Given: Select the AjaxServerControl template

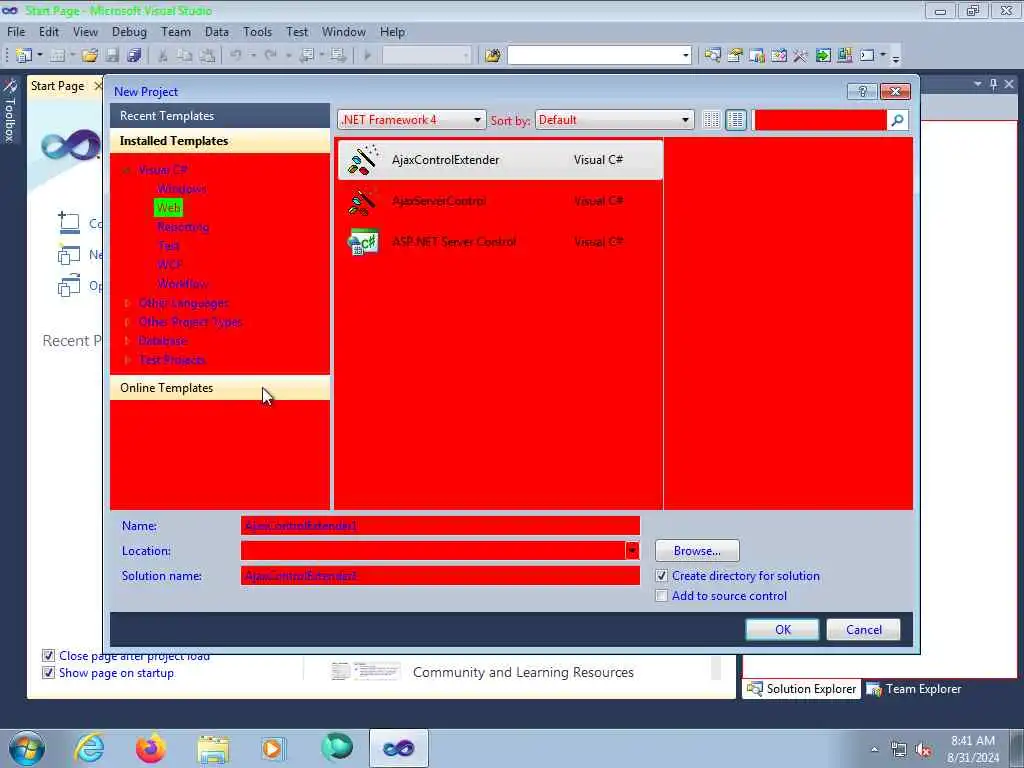Looking at the screenshot, I should point(500,201).
